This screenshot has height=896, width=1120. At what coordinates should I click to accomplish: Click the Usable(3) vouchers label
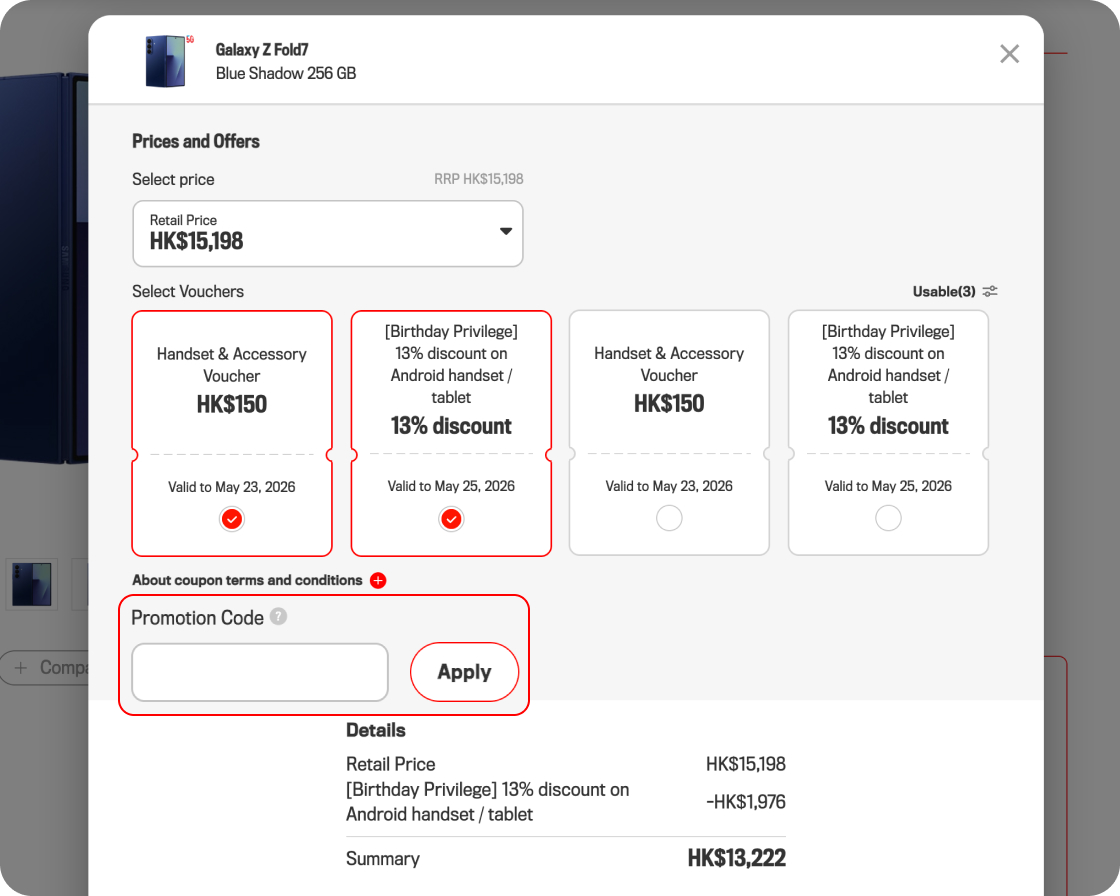click(x=943, y=291)
